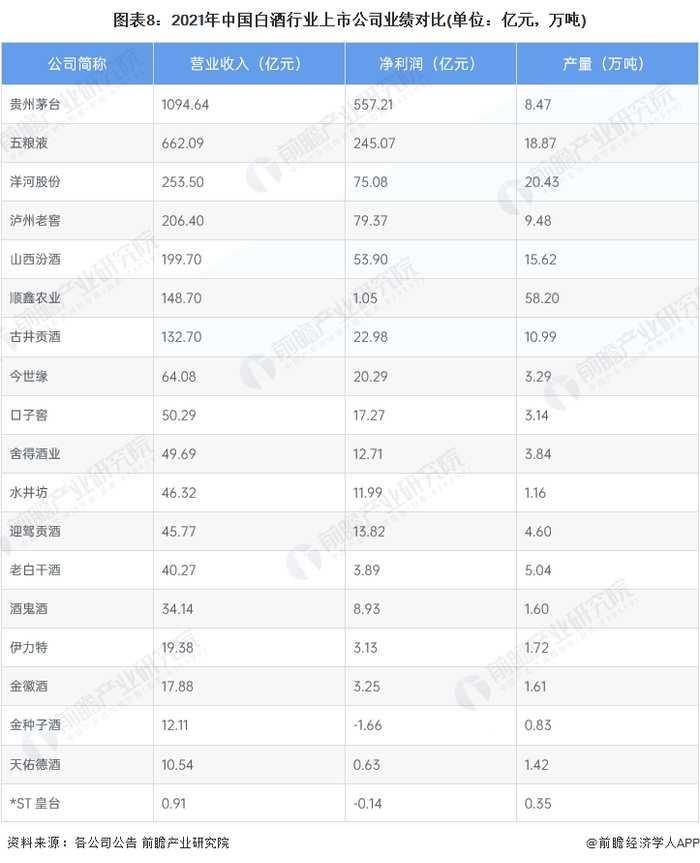The image size is (700, 863).
Task: Click the revenue value 50.29
Action: tap(179, 415)
